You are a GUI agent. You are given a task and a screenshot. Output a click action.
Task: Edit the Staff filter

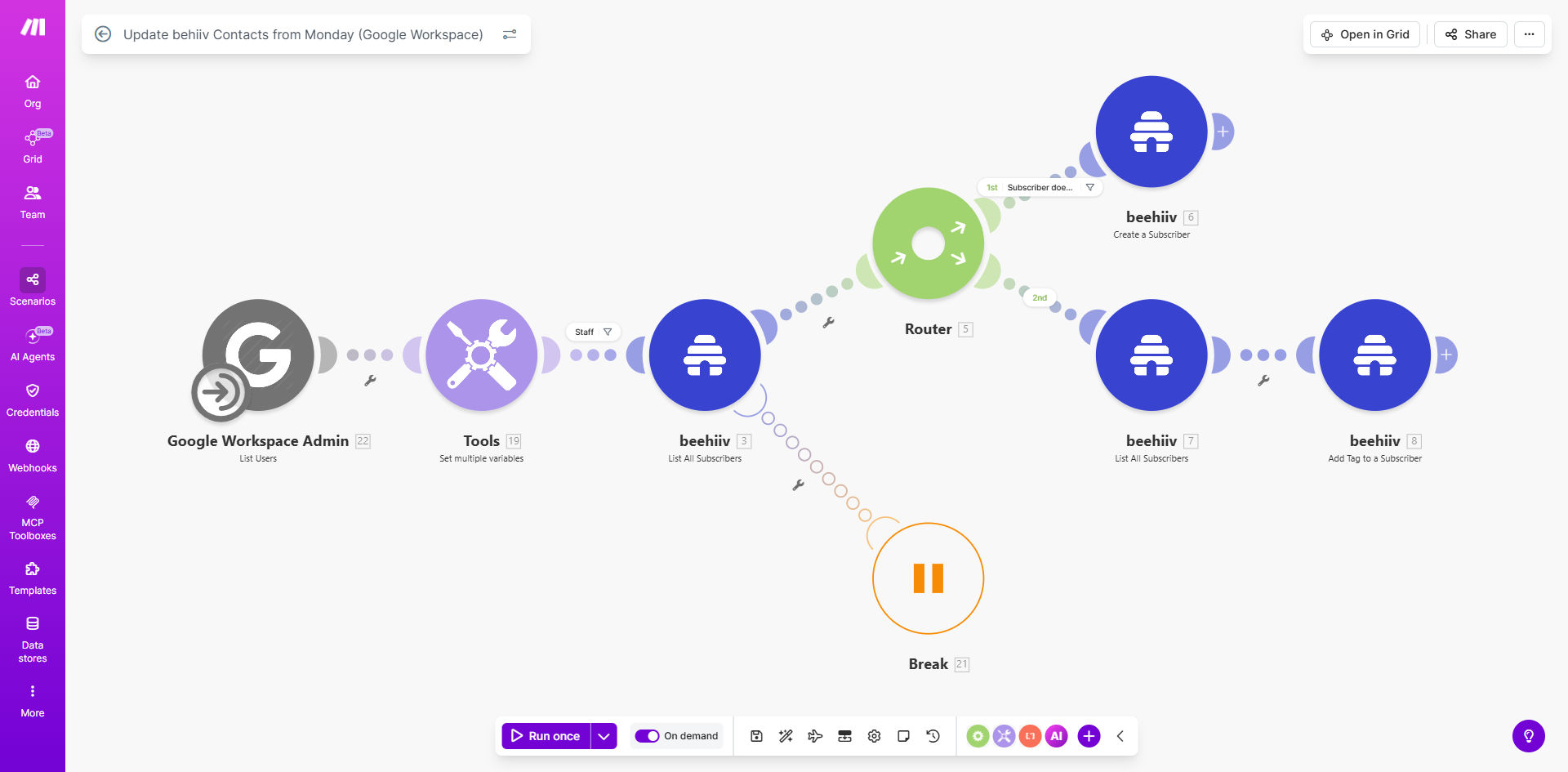(x=593, y=332)
